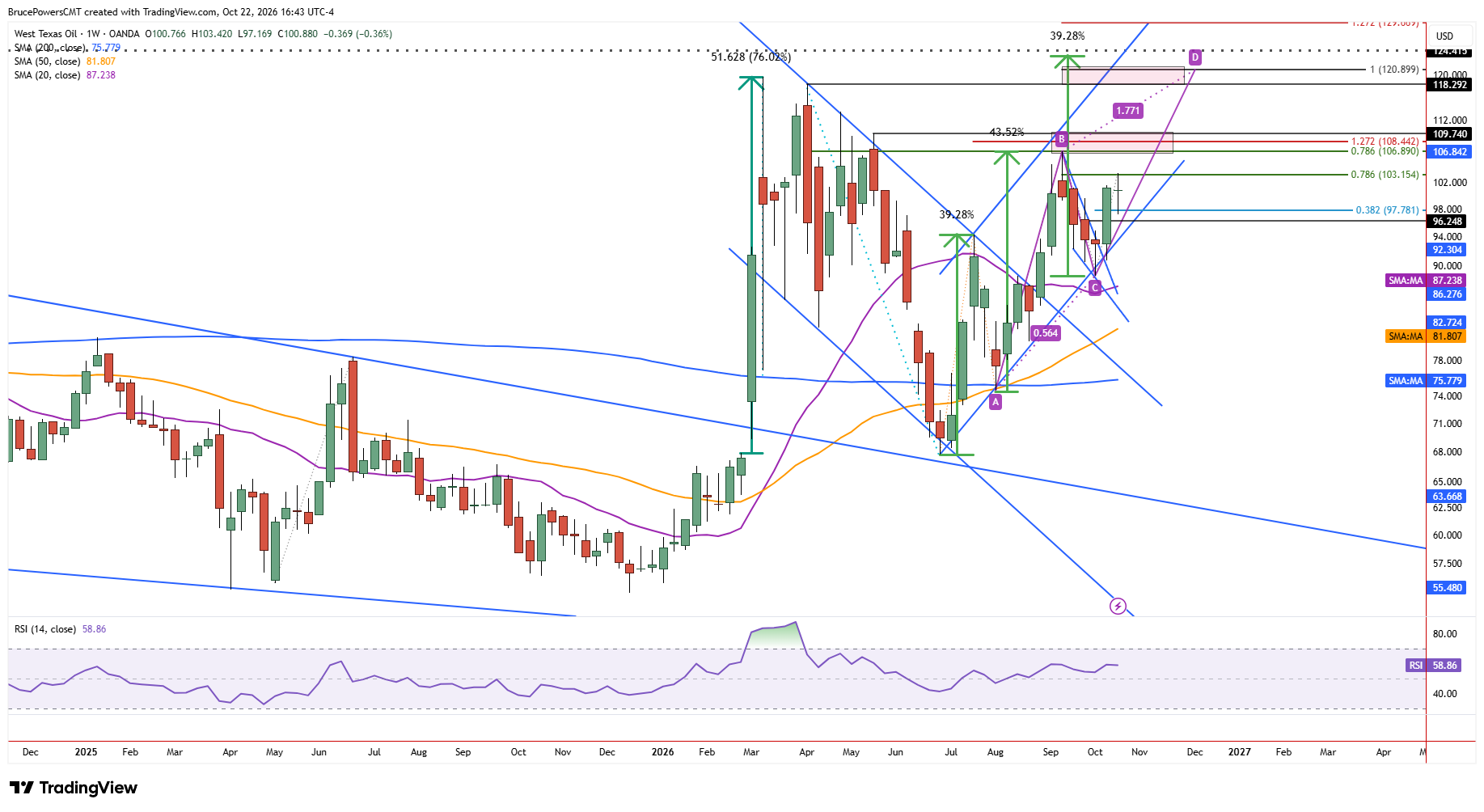The image size is (1484, 812).
Task: Select the RSI (14, close) legend label
Action: (45, 629)
